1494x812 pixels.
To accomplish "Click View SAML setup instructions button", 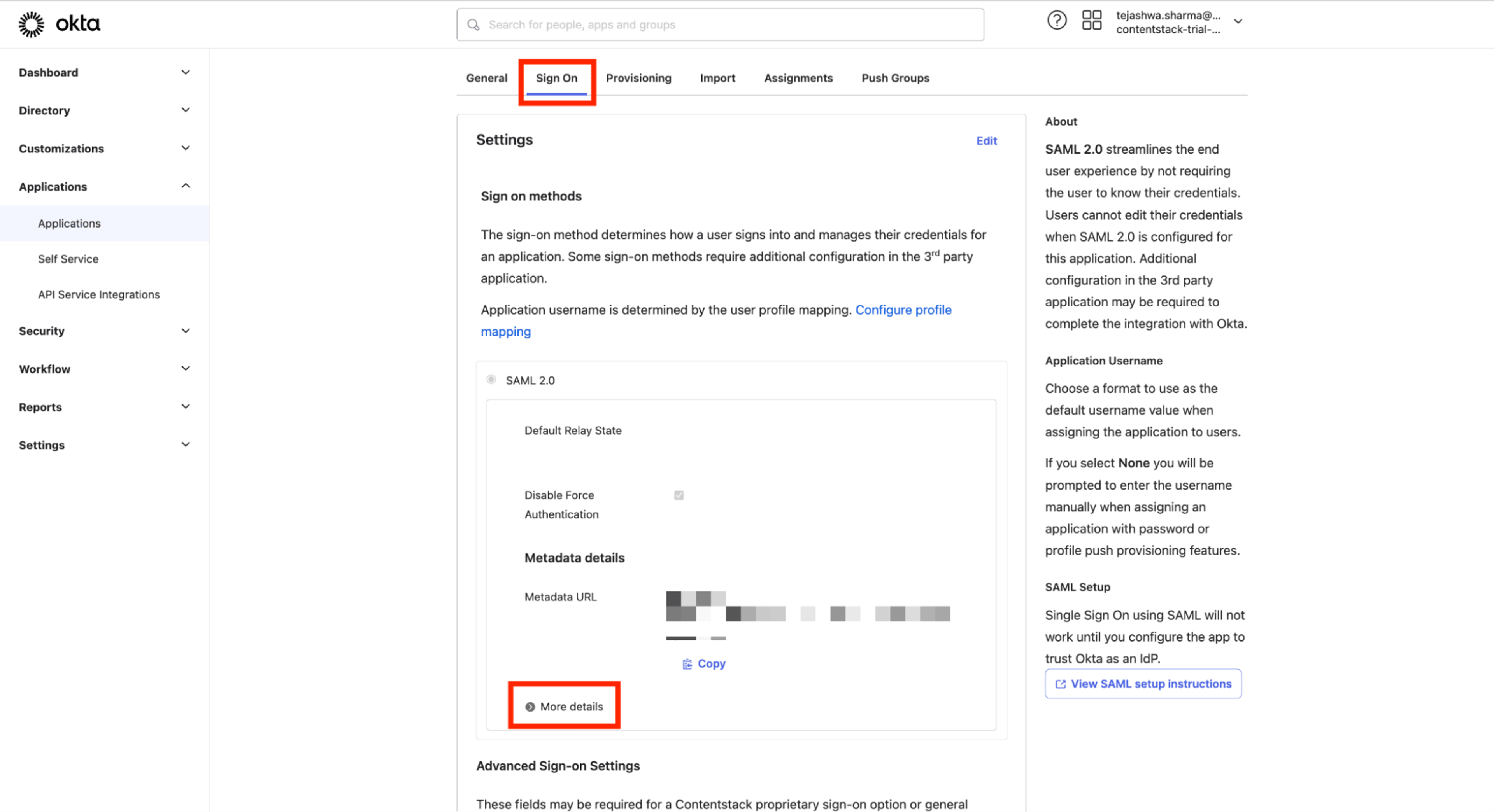I will [x=1143, y=684].
